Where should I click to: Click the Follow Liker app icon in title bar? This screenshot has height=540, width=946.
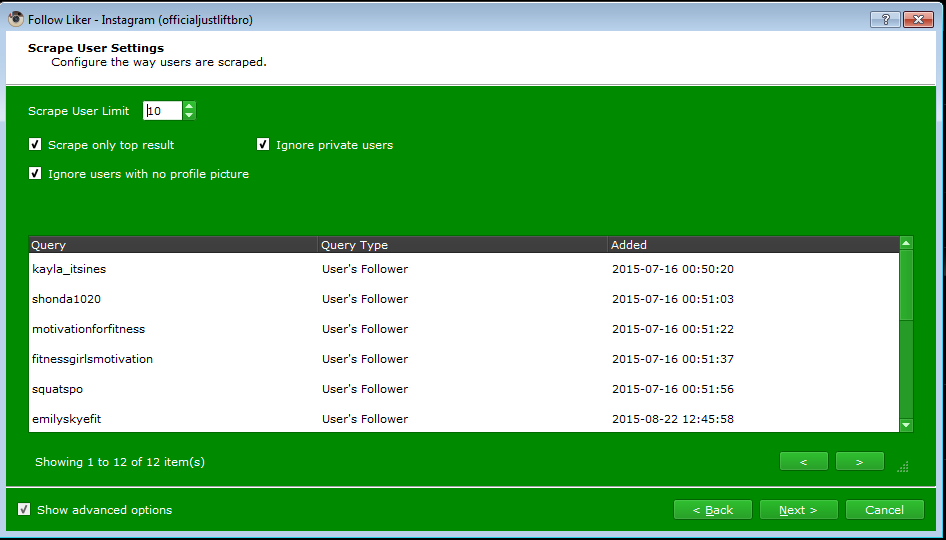tap(16, 19)
